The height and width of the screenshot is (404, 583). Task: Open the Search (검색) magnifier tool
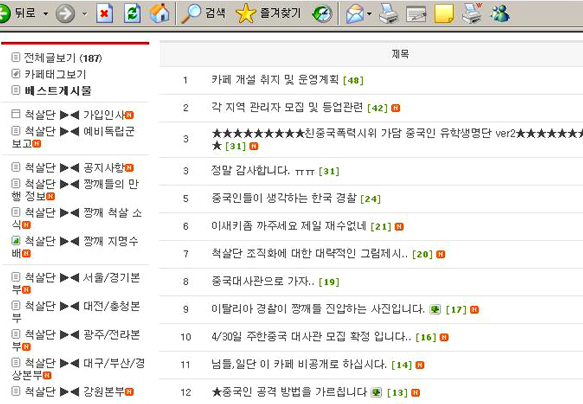pos(203,13)
